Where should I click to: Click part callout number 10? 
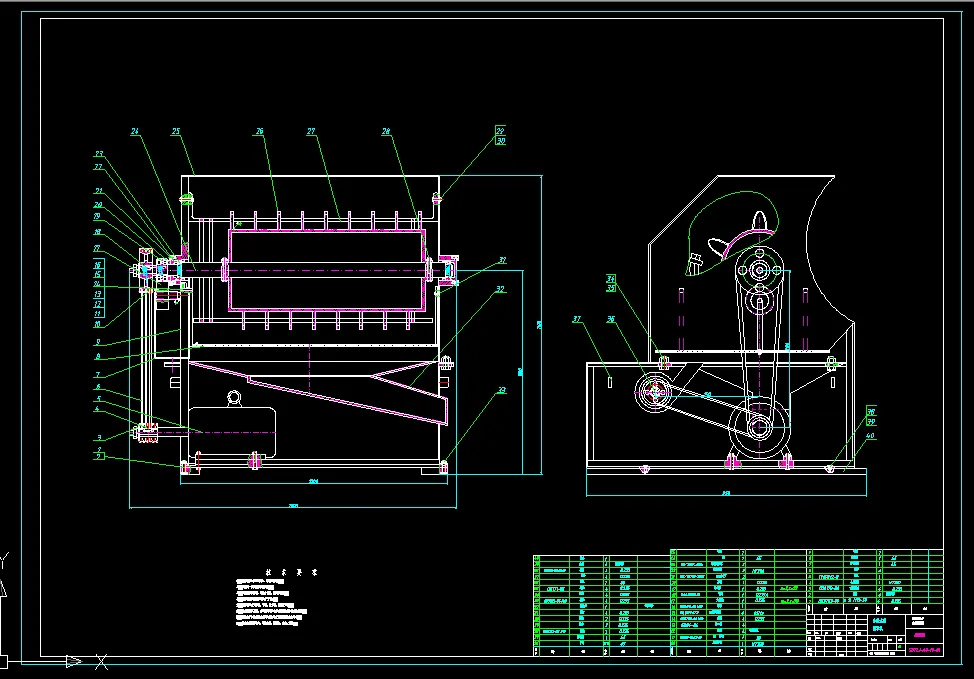pos(97,324)
